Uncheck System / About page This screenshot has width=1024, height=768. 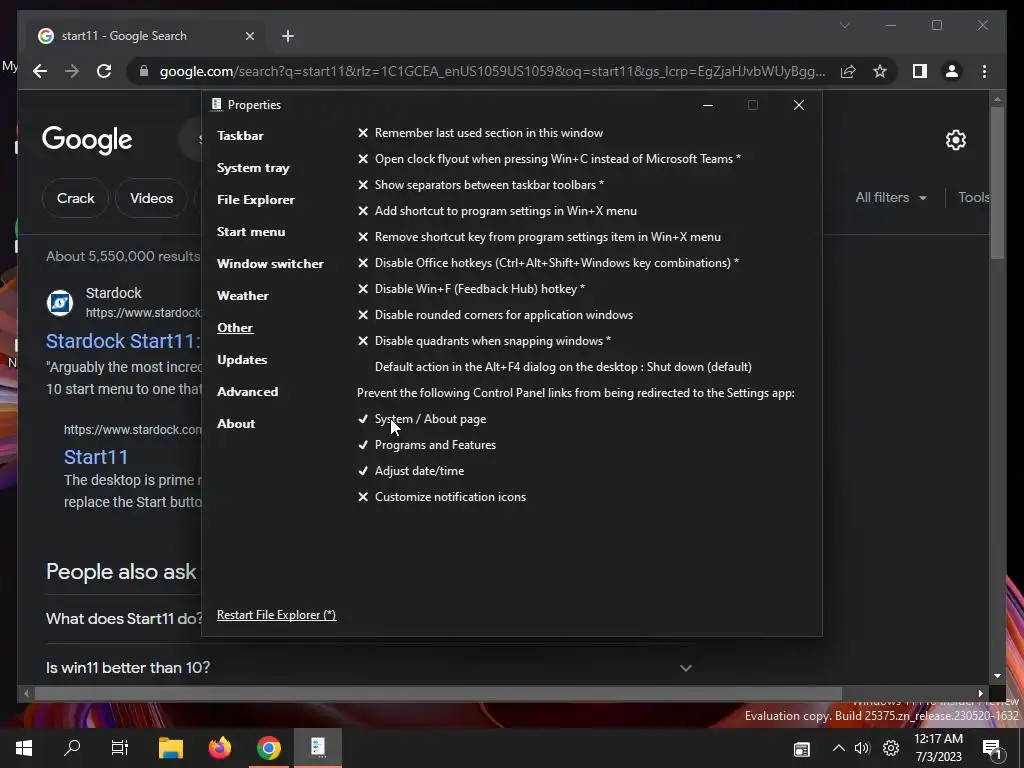pos(421,419)
